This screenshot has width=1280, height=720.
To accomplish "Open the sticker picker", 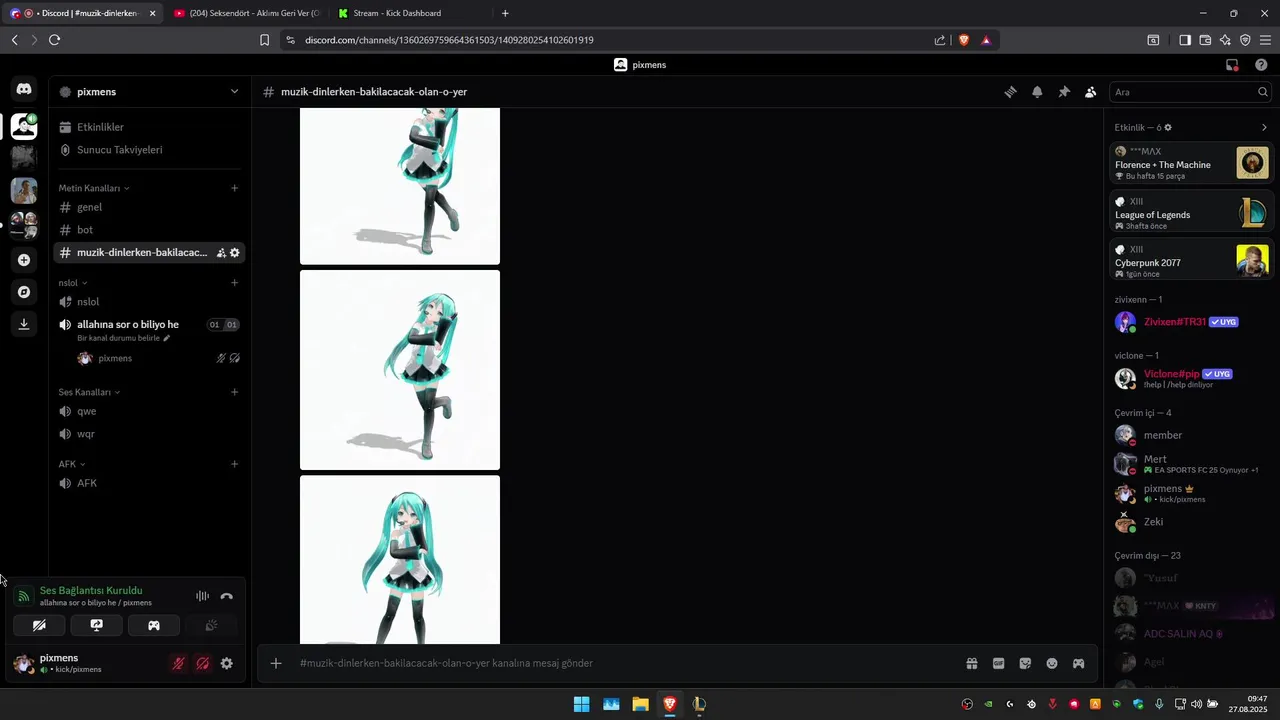I will pos(1025,663).
